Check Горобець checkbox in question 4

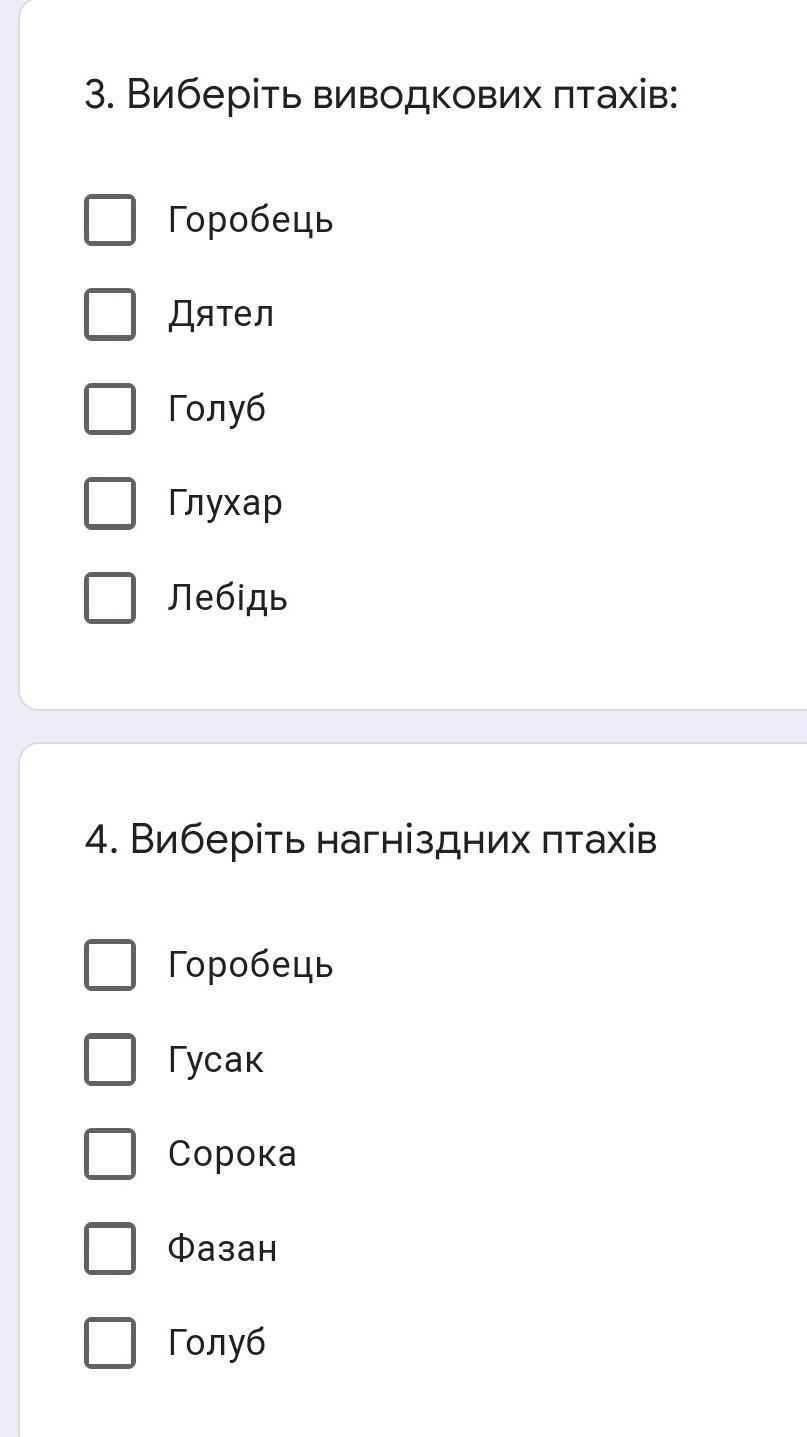[110, 965]
